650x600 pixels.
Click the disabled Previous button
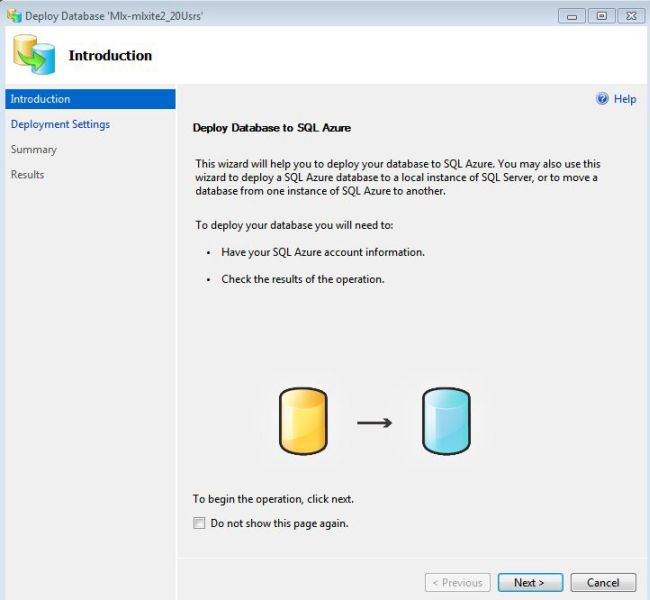(458, 583)
